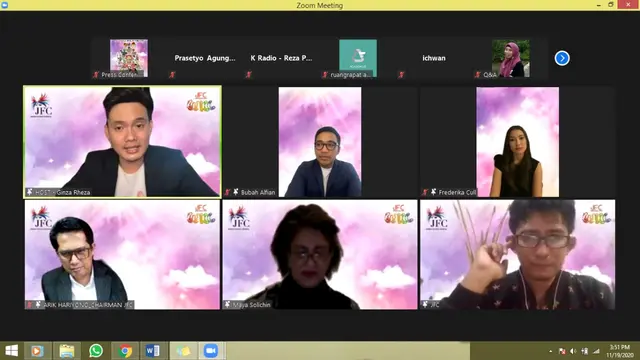Click the signal strength tray icon
This screenshot has width=640, height=360.
596,351
